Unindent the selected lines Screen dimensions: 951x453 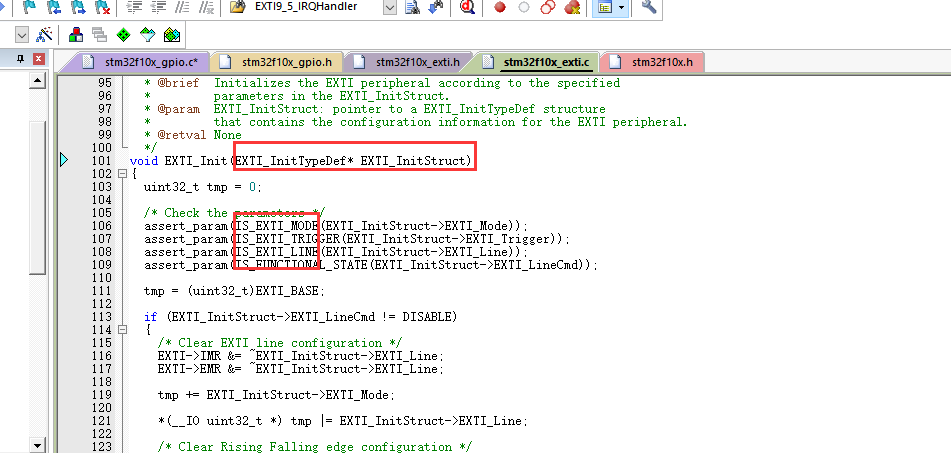pos(158,7)
